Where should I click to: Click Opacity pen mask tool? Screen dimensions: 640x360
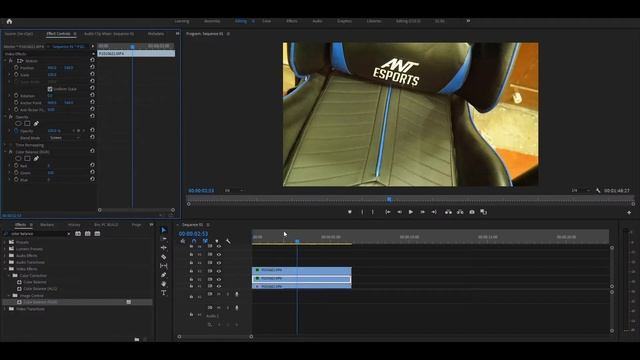tap(36, 123)
